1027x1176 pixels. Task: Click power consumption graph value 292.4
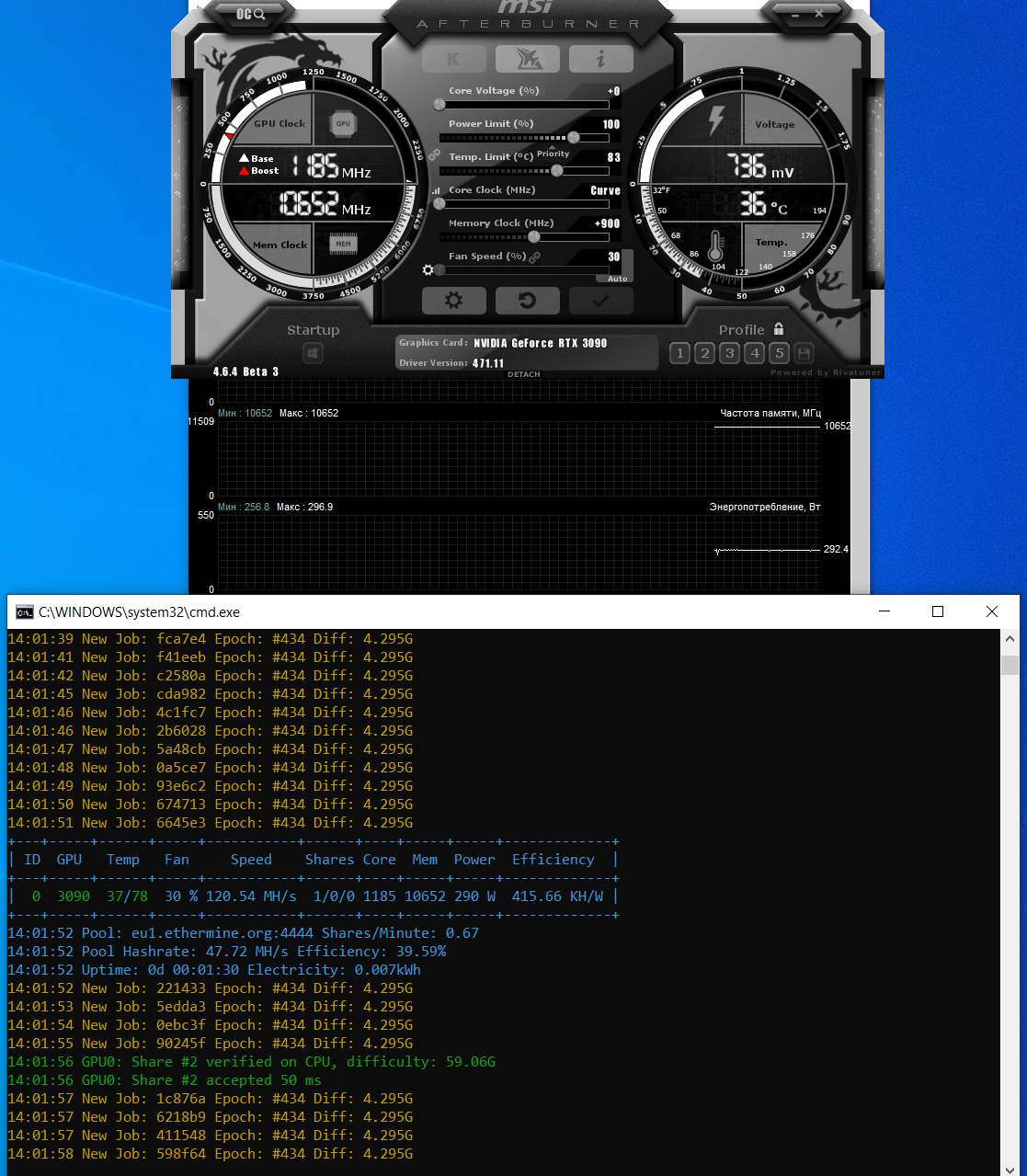[836, 549]
